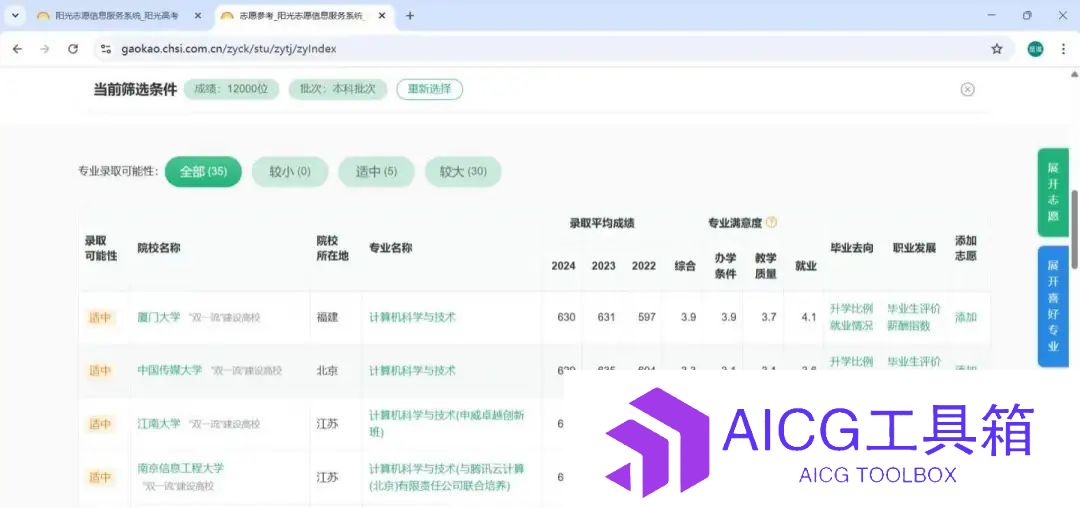The image size is (1080, 508).
Task: Click the 批次：本科批次 filter tag
Action: pos(338,89)
